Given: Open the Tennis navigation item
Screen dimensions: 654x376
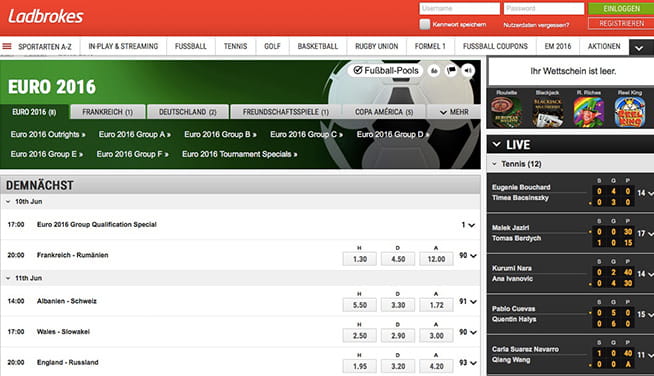Looking at the screenshot, I should click(x=235, y=46).
